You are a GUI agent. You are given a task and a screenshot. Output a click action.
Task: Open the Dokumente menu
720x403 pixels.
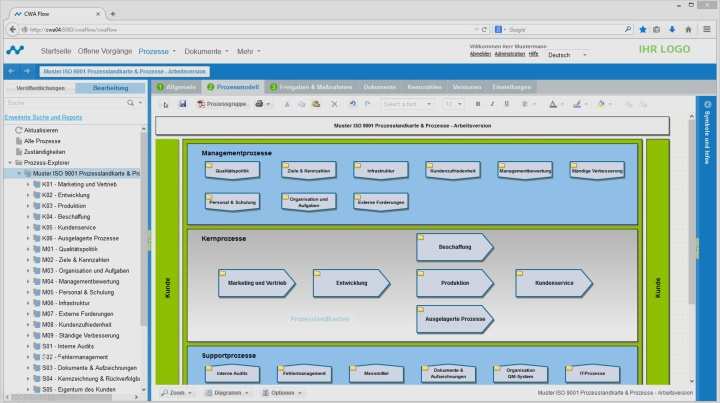[206, 51]
